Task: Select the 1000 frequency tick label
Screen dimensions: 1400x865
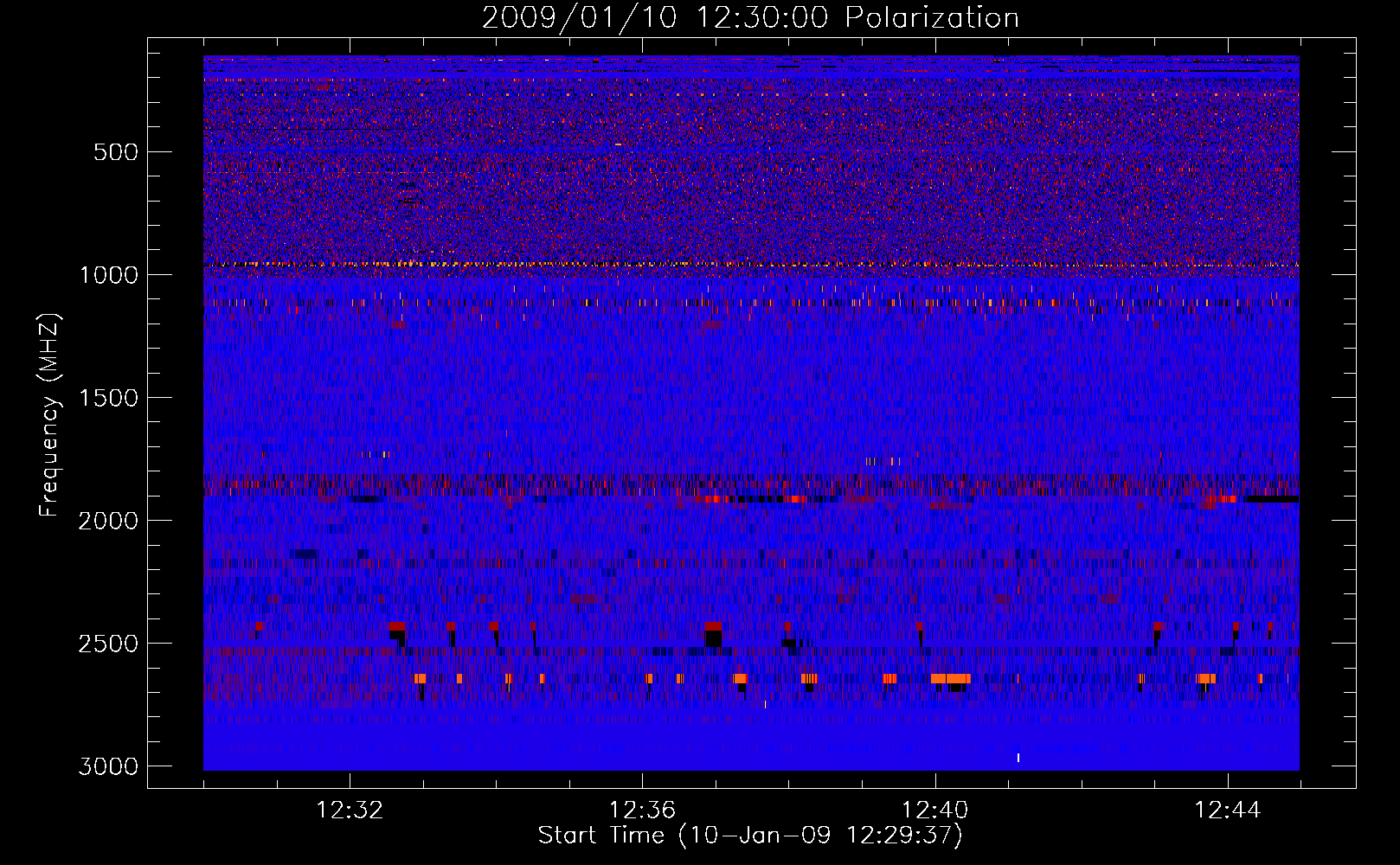Action: pos(108,275)
